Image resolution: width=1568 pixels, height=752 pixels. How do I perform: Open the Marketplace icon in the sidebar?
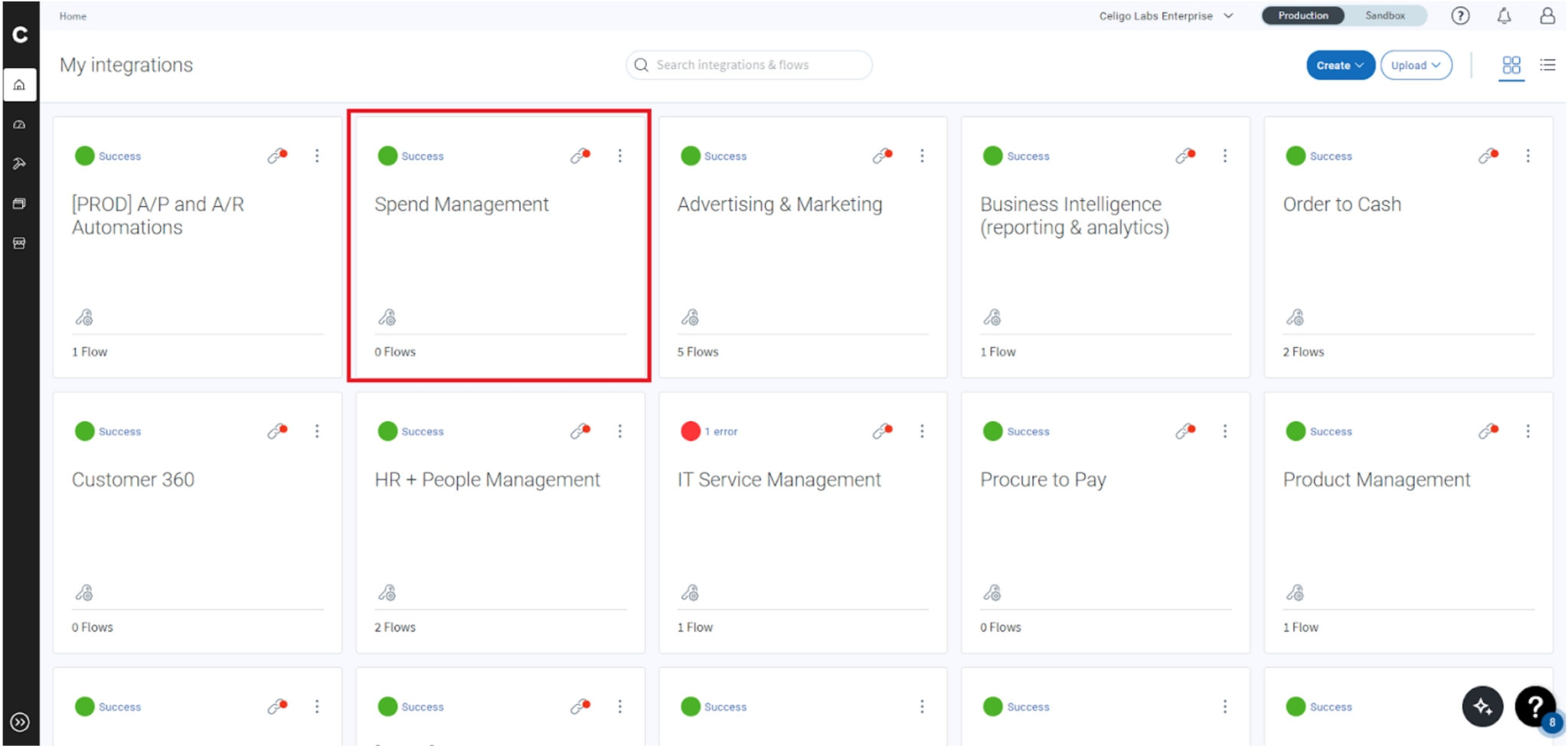click(19, 243)
